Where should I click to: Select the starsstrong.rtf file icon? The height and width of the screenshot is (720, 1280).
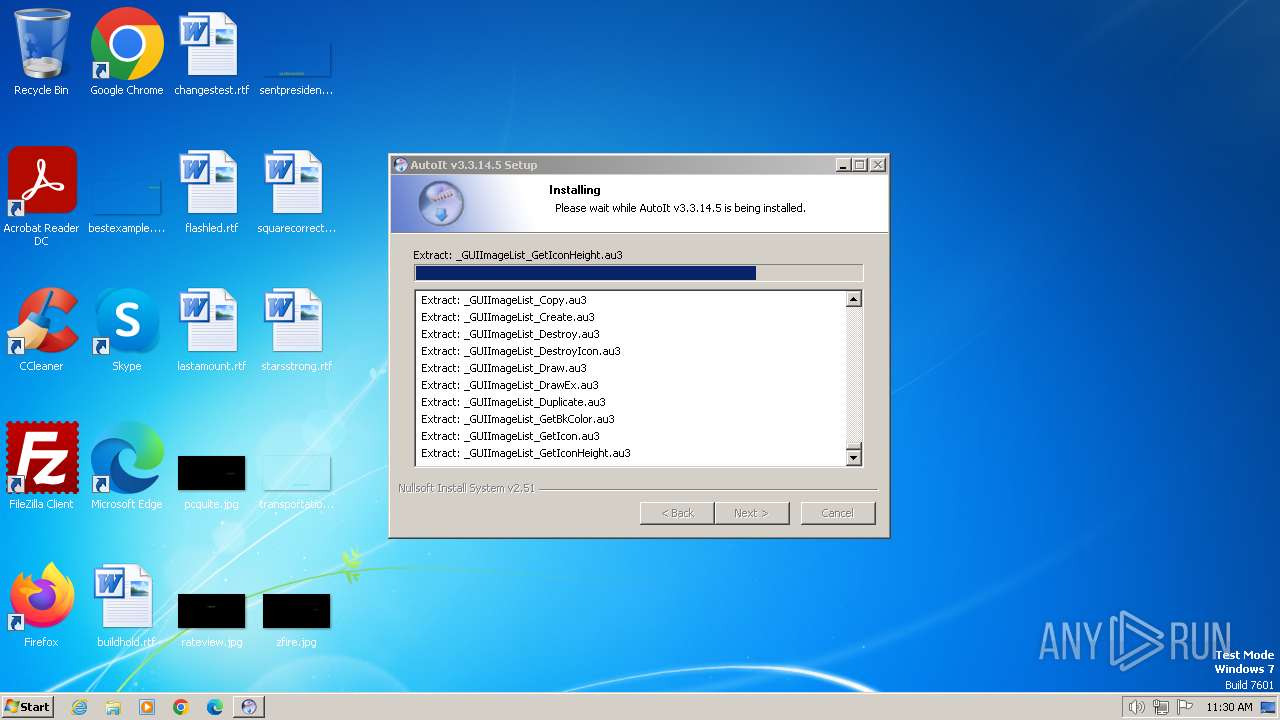[x=296, y=328]
